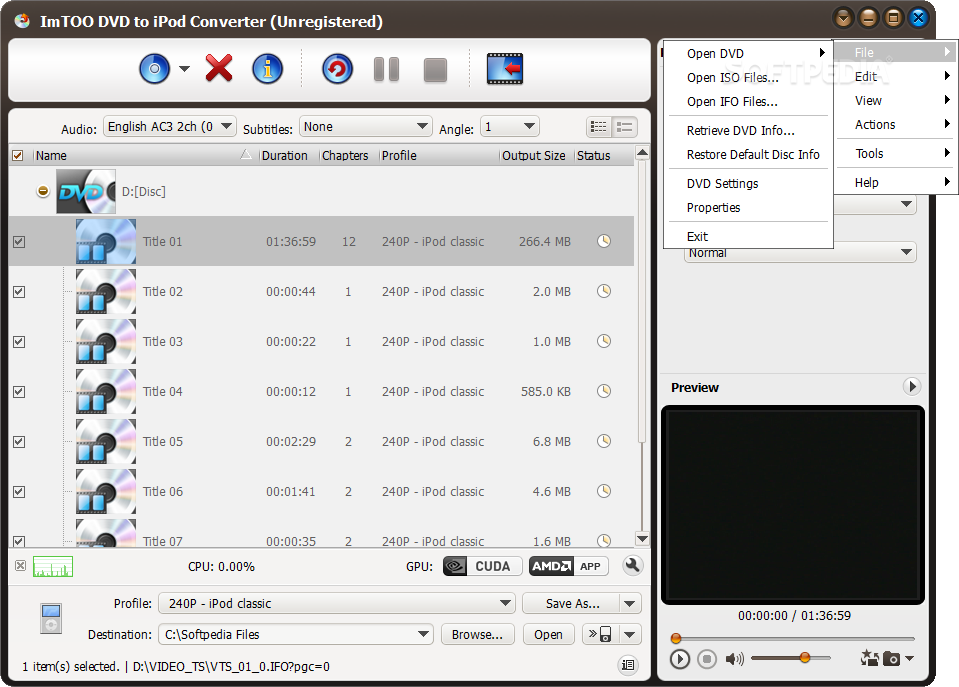The height and width of the screenshot is (687, 959).
Task: Click the iPod device icon near Profile
Action: [x=51, y=618]
